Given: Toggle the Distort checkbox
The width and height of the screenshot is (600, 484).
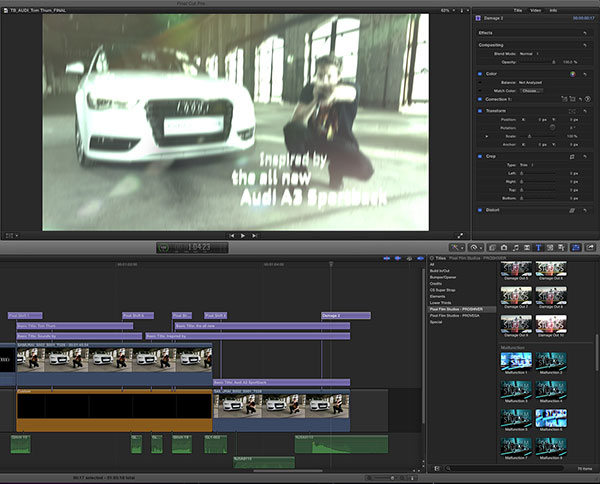Looking at the screenshot, I should click(480, 210).
